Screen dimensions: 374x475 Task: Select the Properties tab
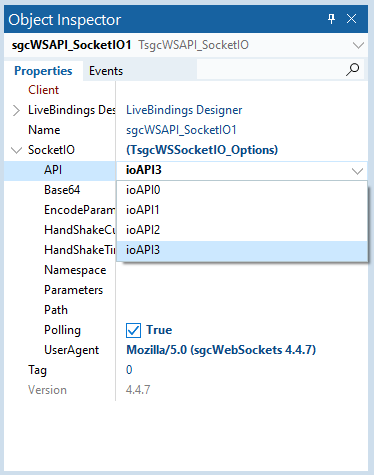43,71
